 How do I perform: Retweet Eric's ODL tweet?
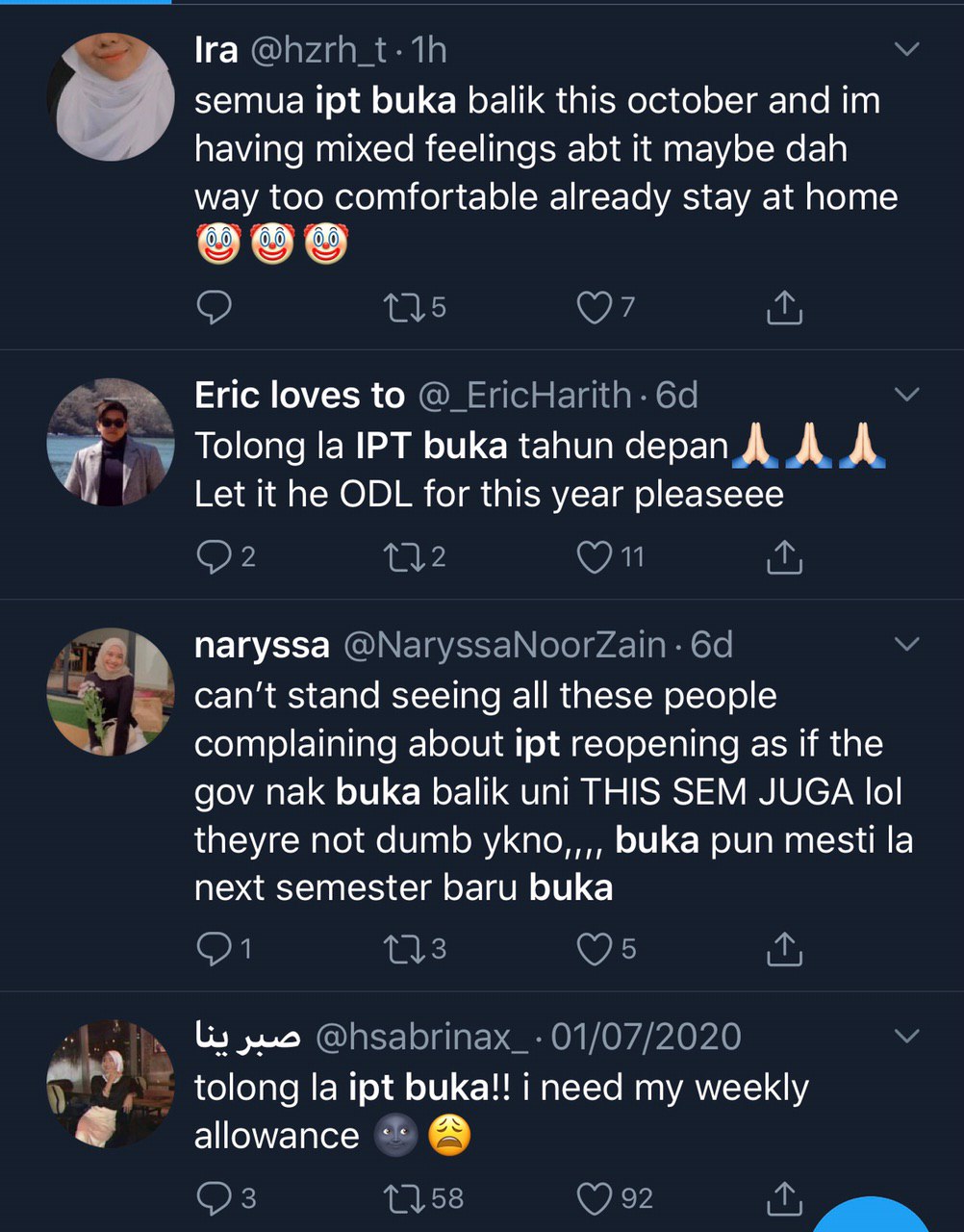(x=399, y=557)
